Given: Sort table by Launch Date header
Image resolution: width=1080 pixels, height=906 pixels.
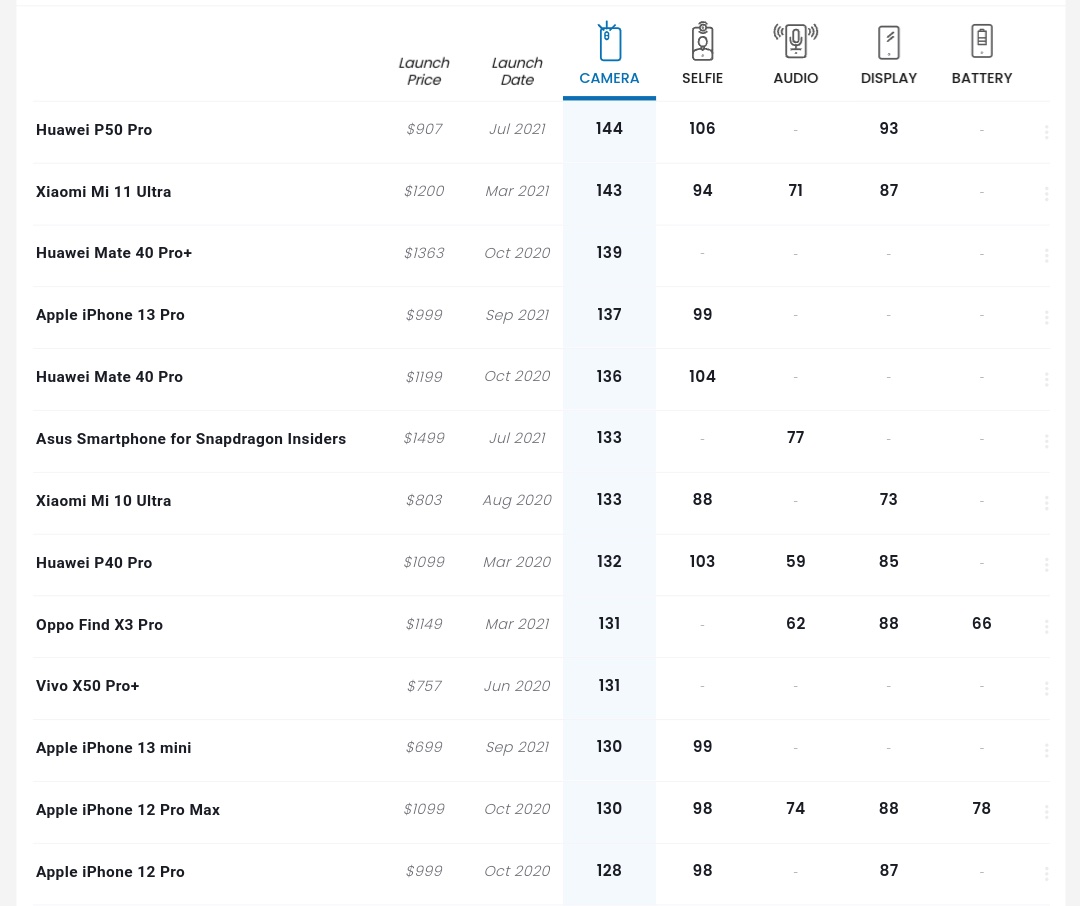Looking at the screenshot, I should pos(517,71).
